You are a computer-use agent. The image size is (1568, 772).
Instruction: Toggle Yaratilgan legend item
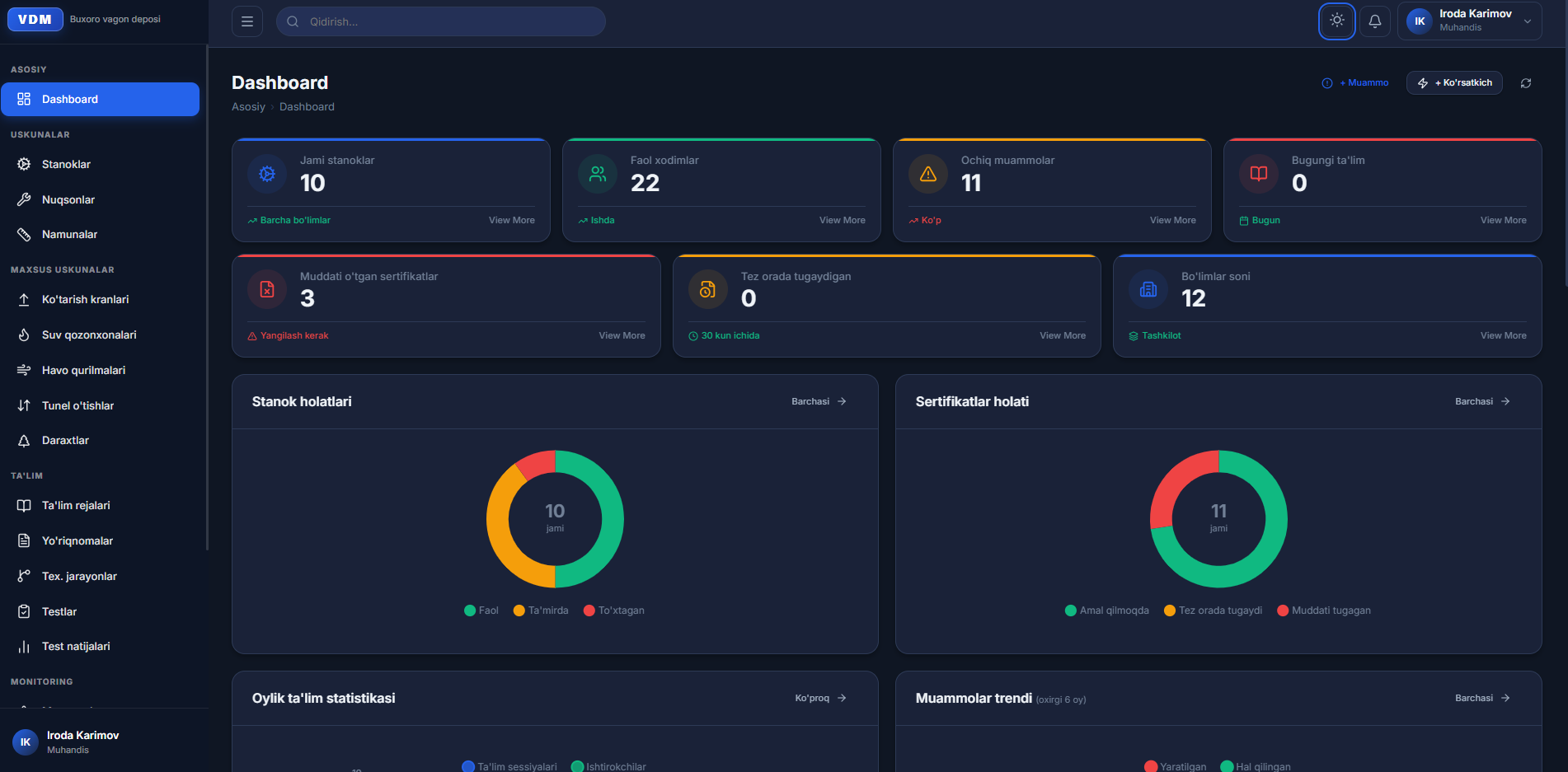point(1176,766)
